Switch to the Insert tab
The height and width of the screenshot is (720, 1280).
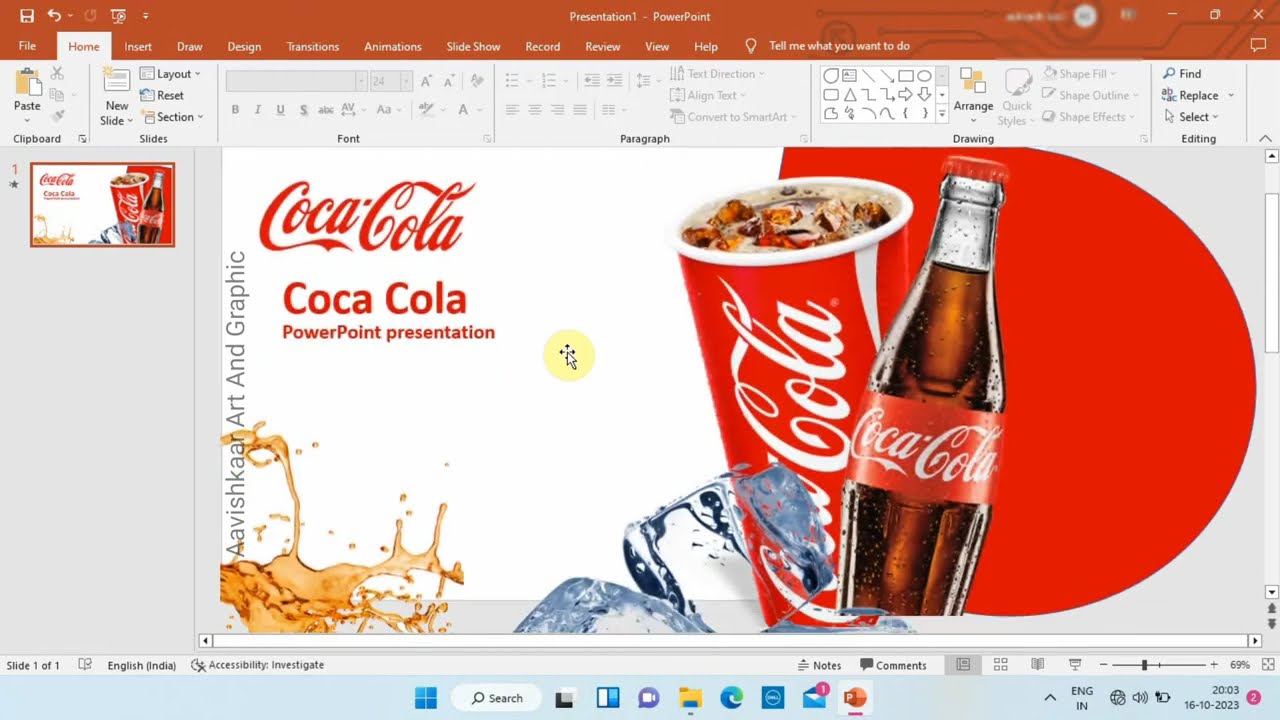point(138,46)
